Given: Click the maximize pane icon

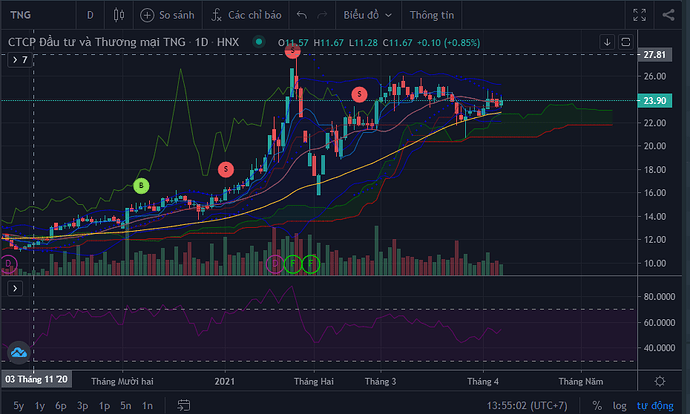Looking at the screenshot, I should point(625,42).
